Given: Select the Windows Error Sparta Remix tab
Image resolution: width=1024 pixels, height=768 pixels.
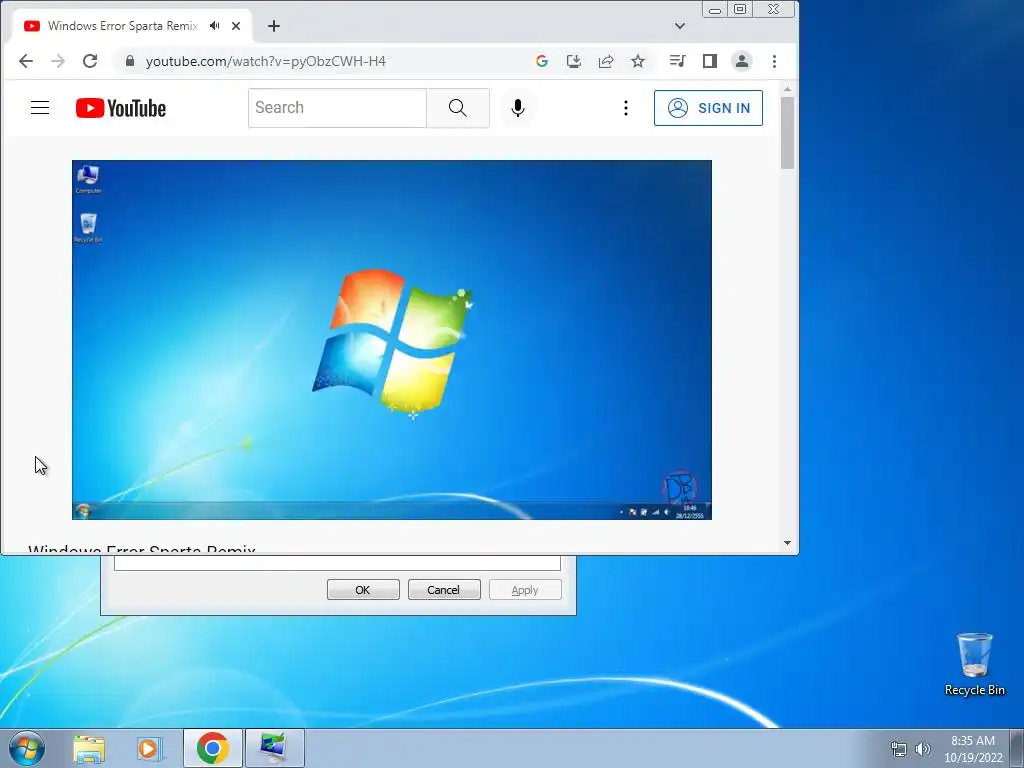Looking at the screenshot, I should [x=123, y=26].
